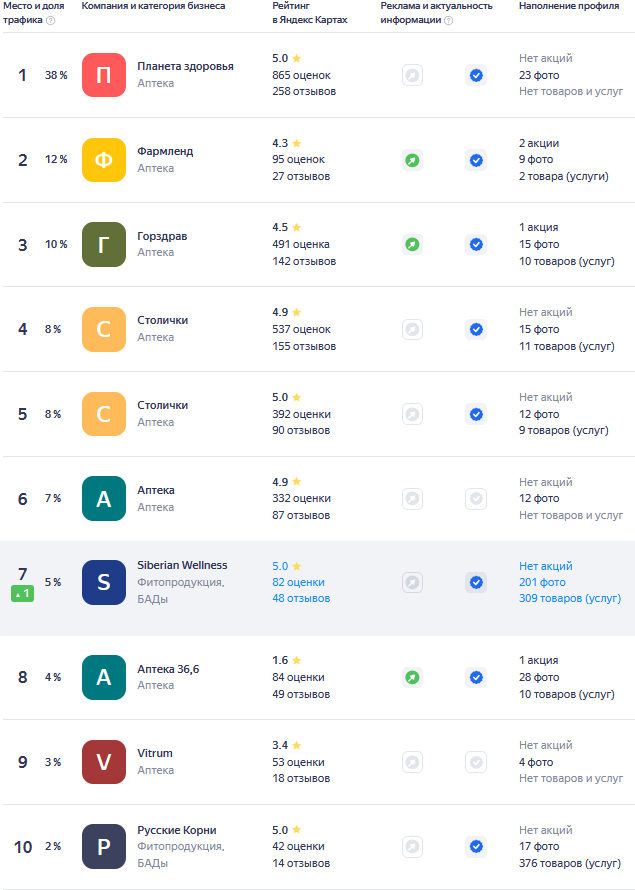Click the blue '5.0' rating of Siberian Wellness
Screen dimensions: 635x890
280,566
